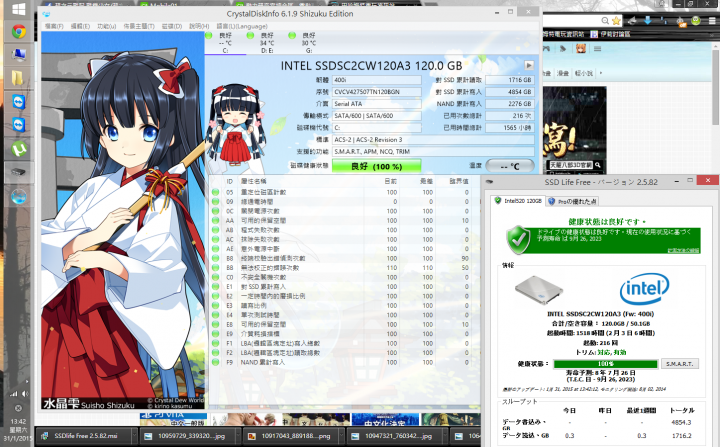
Task: Open the lower TeamViewer taskbar icon
Action: (18, 125)
